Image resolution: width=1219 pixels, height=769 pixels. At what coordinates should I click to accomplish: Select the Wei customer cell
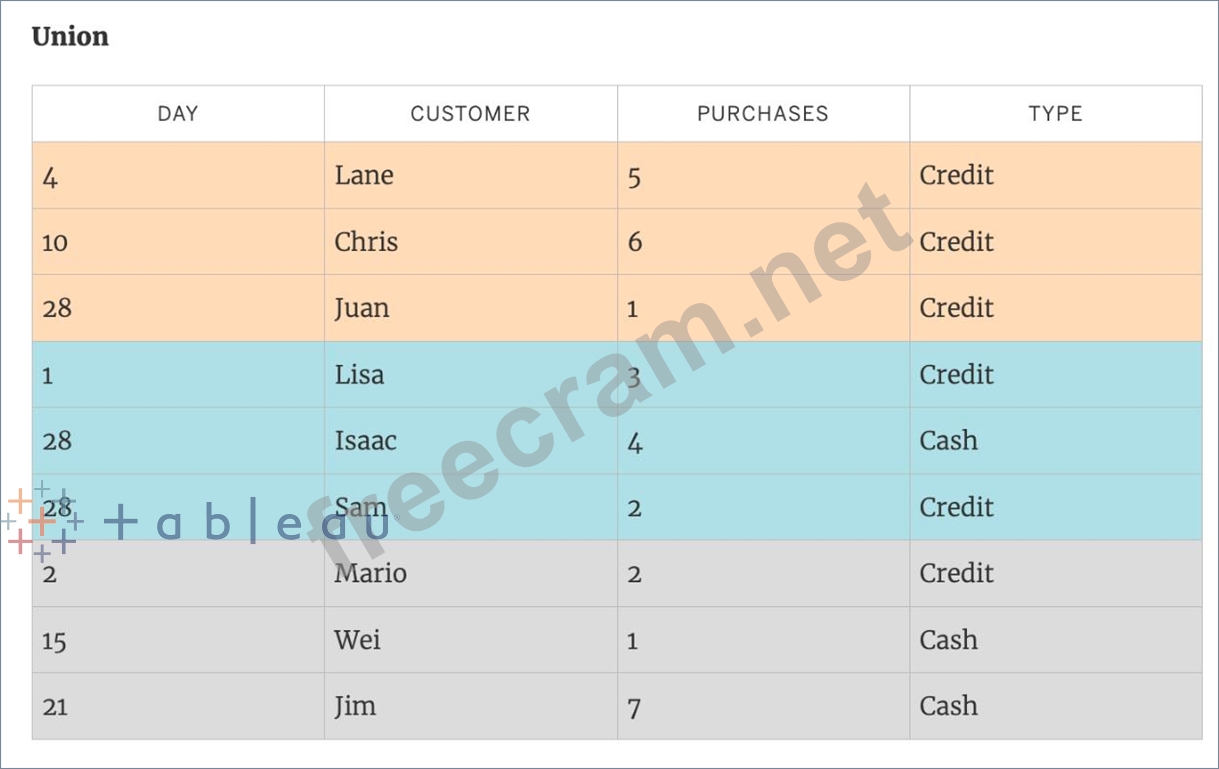357,640
